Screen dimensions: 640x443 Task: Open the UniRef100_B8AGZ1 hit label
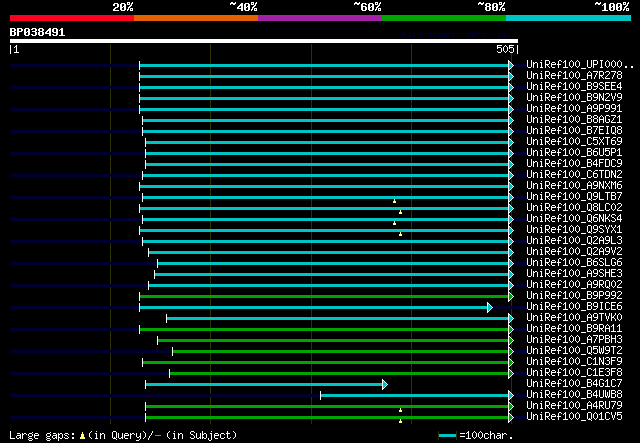[x=574, y=120]
